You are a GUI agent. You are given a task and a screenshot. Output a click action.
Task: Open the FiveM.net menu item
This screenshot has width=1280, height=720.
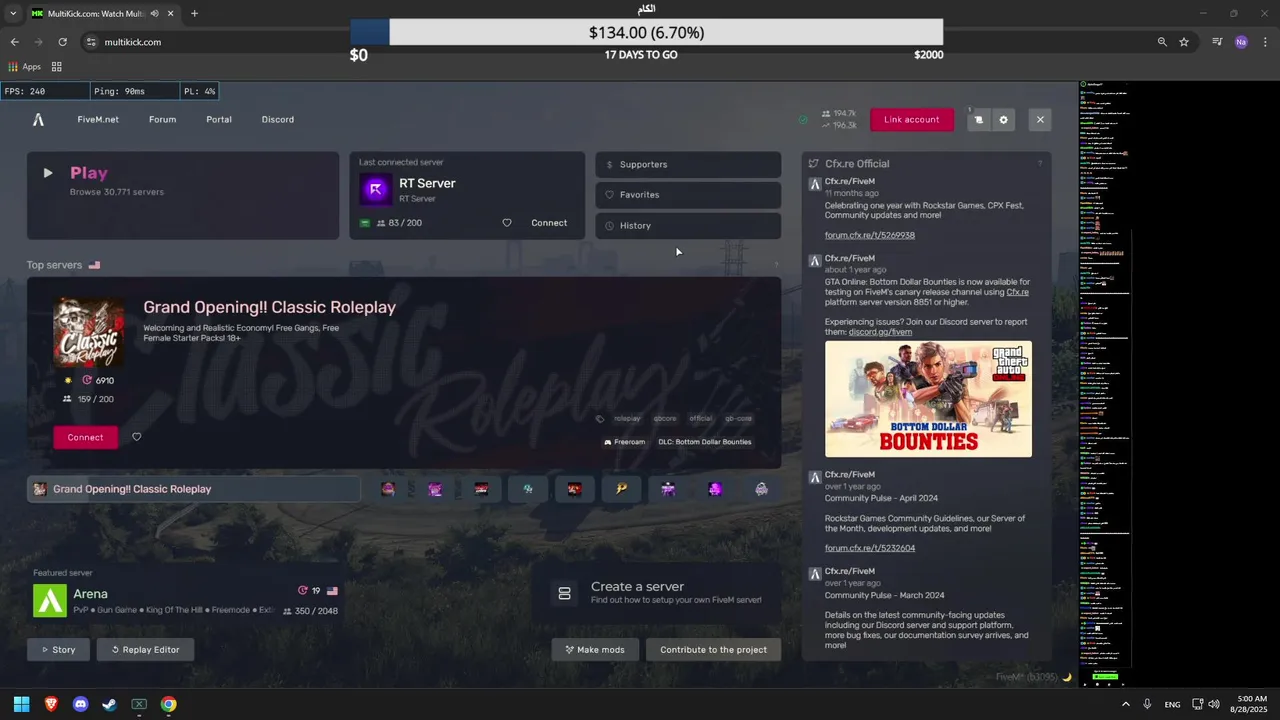(98, 120)
